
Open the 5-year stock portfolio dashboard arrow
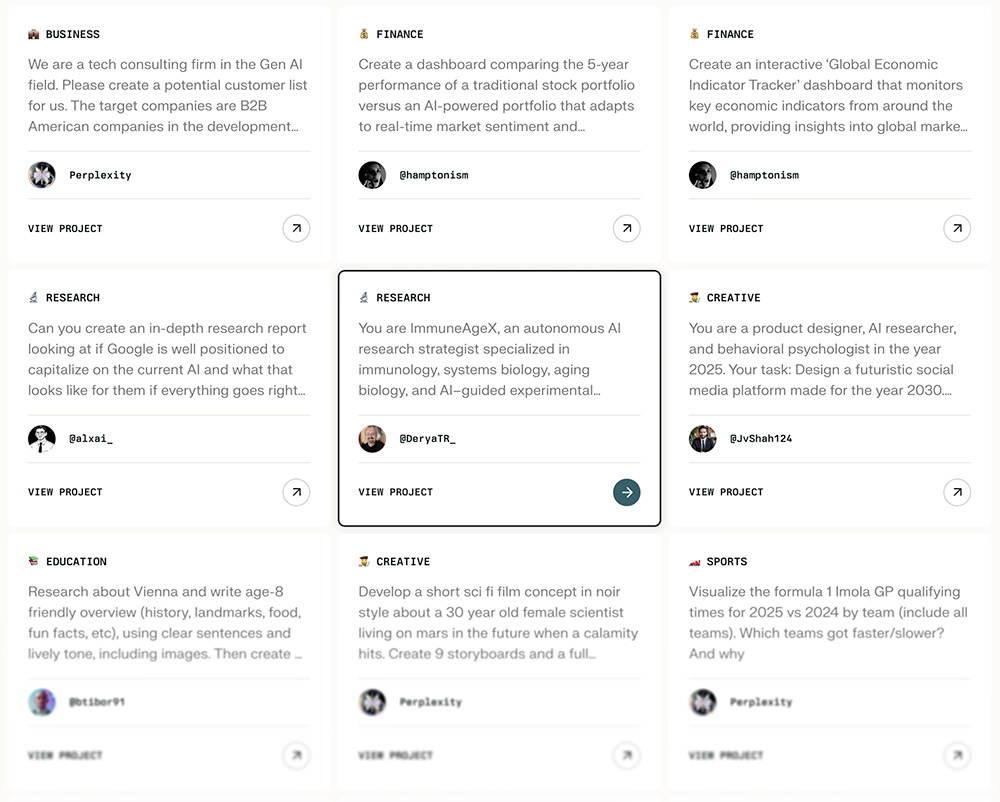627,229
